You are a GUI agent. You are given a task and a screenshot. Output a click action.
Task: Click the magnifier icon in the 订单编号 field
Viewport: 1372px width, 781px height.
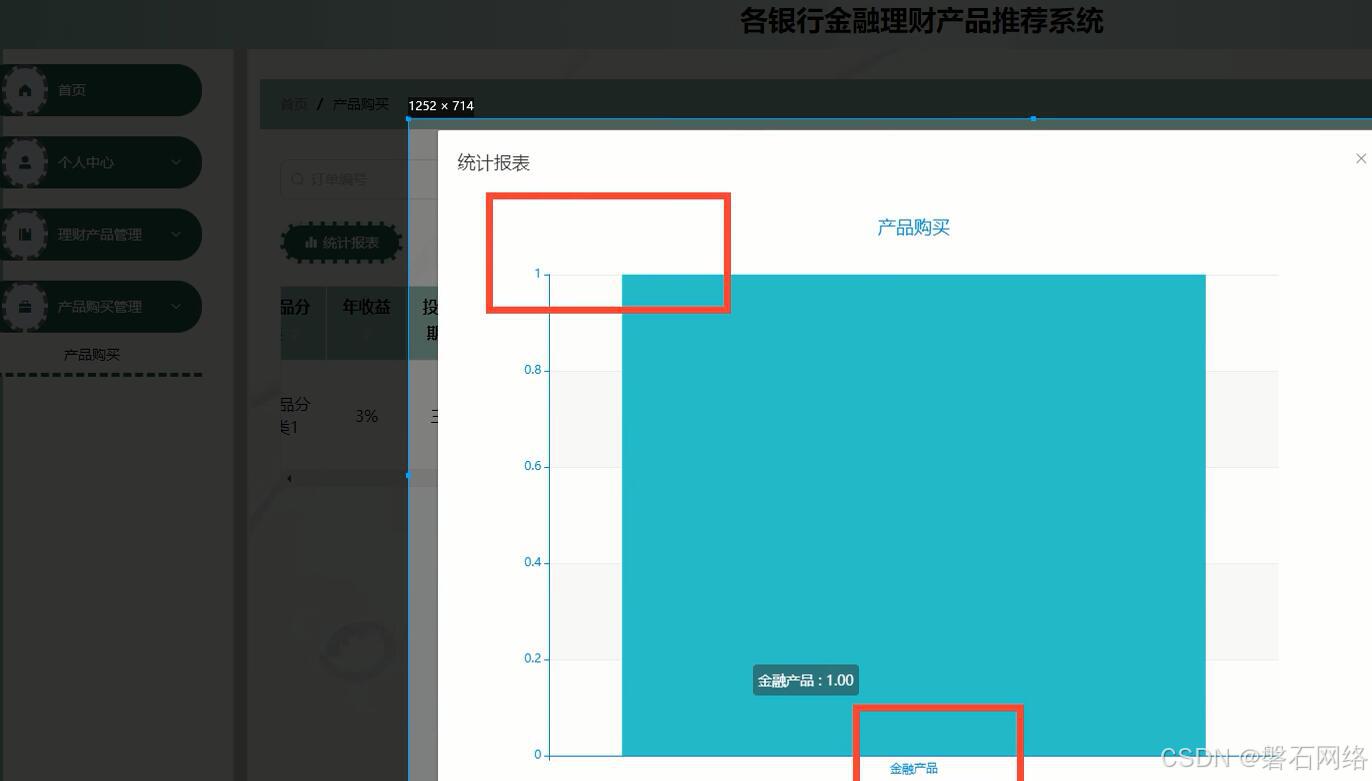pos(298,179)
